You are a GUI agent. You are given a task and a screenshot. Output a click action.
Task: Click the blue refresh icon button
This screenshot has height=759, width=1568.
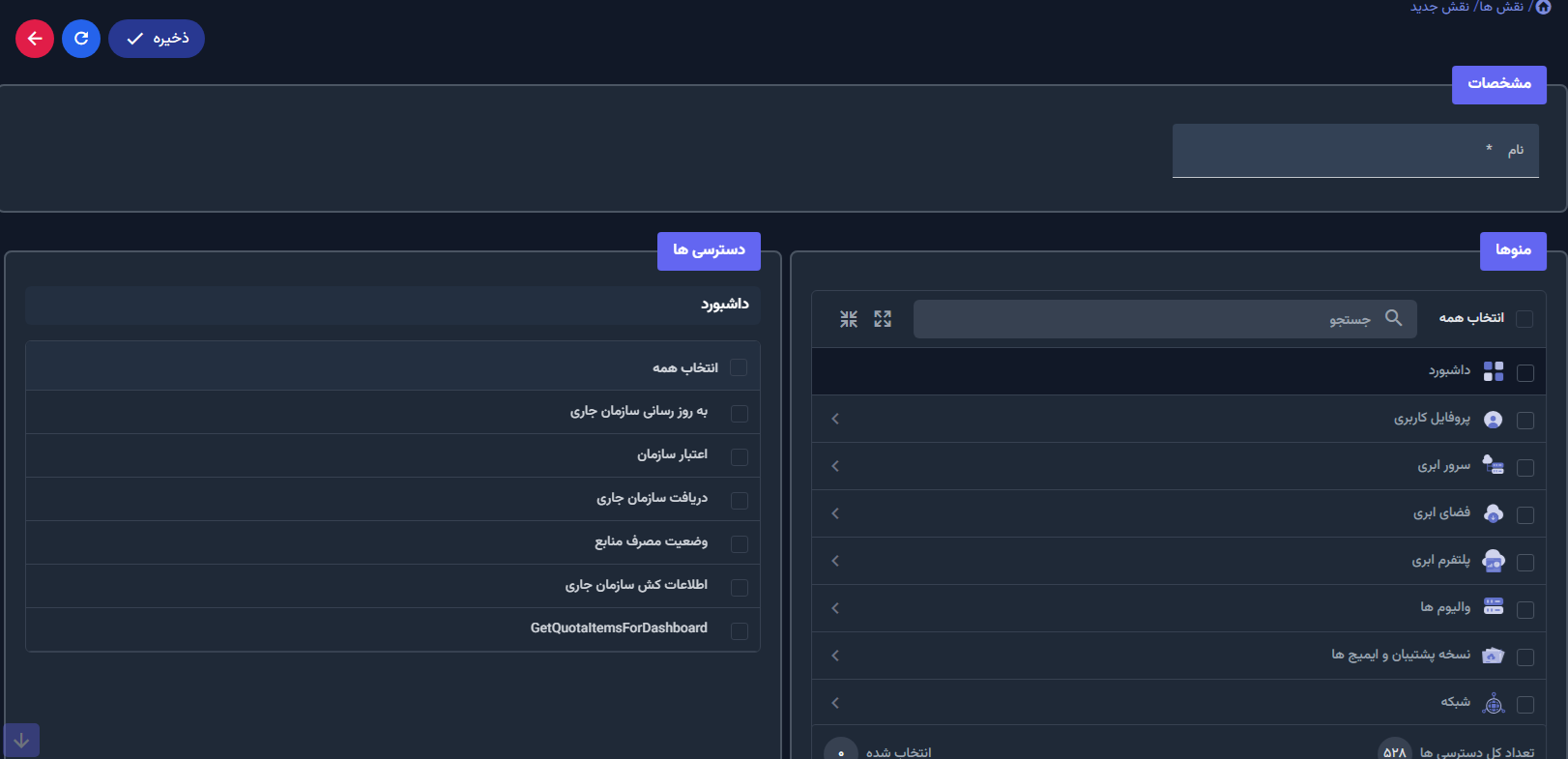81,39
